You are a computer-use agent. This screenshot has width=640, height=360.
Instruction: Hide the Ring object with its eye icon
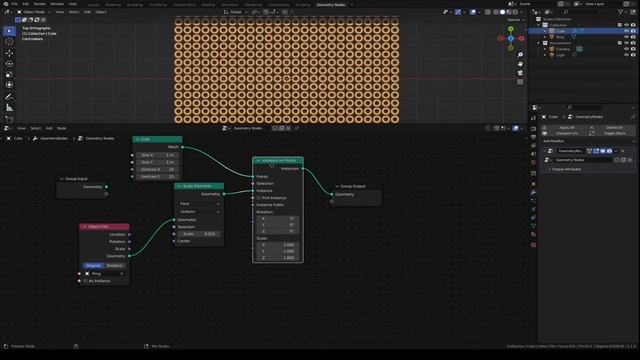tap(627, 37)
